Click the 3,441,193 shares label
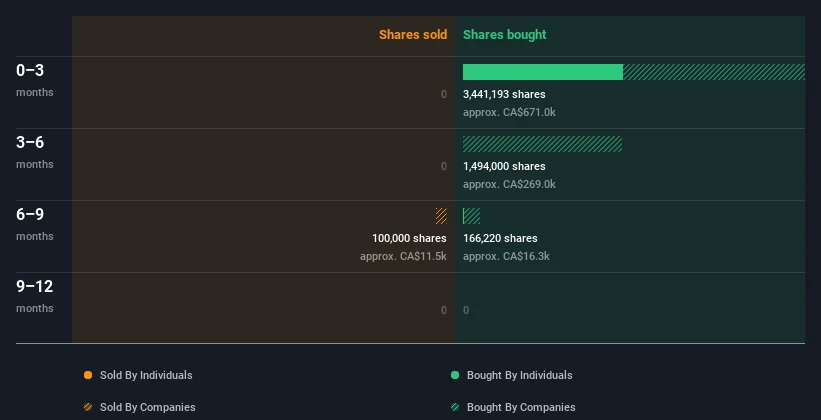821x420 pixels. pos(504,94)
